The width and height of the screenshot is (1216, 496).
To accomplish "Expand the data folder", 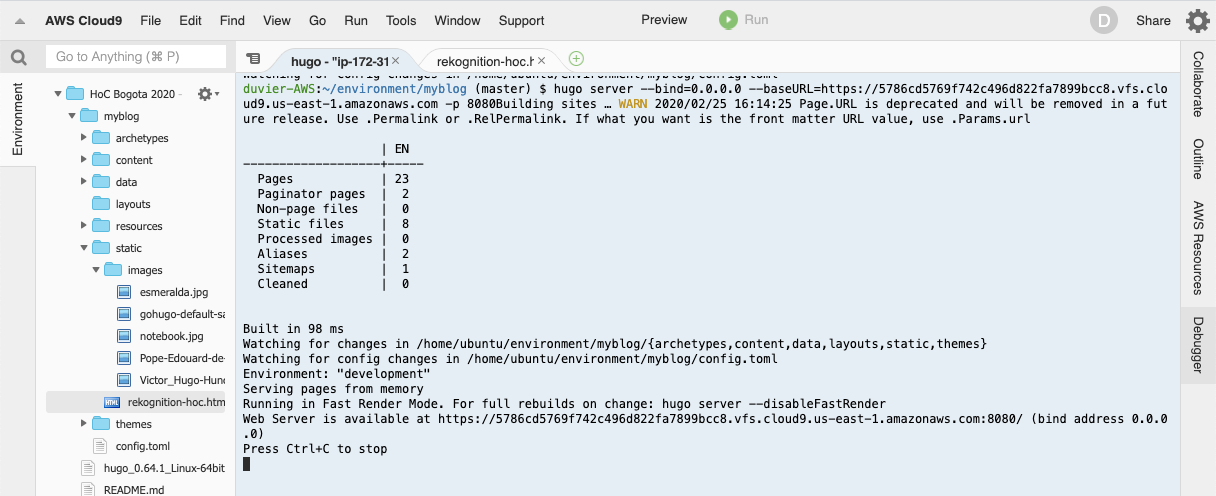I will tap(85, 182).
